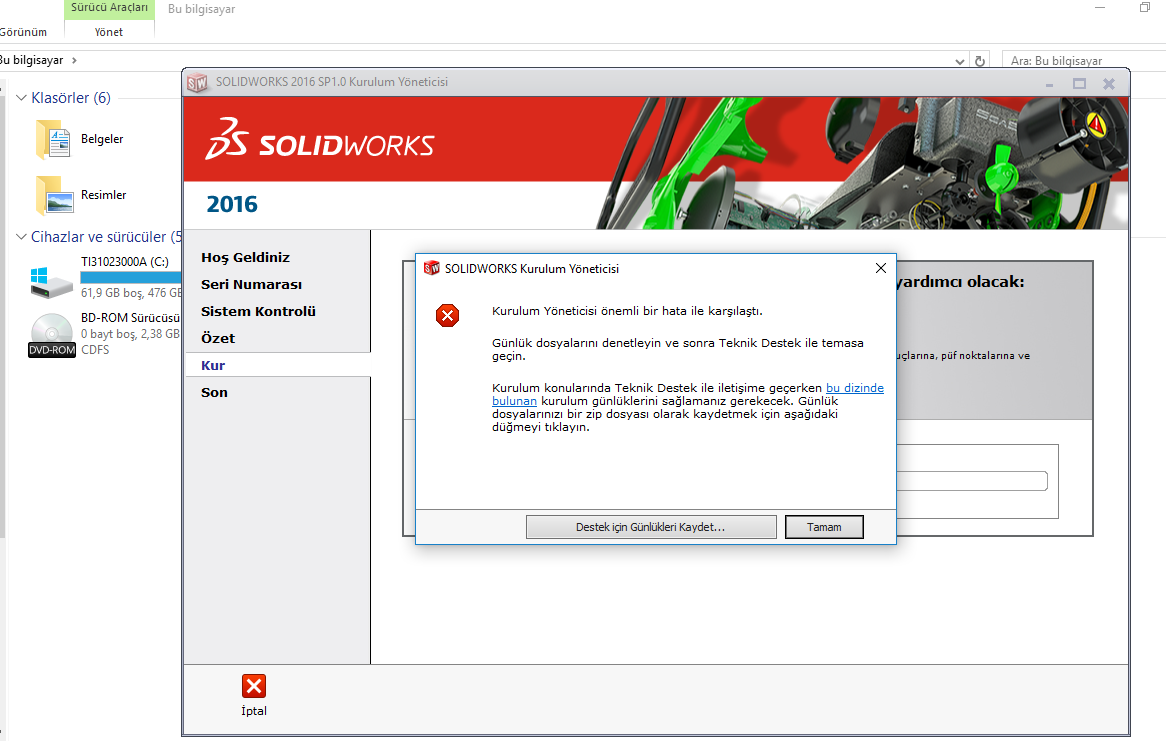Click the Bu bilgisayar breadcrumb in address bar
Screen dimensions: 1166x755
click(31, 60)
